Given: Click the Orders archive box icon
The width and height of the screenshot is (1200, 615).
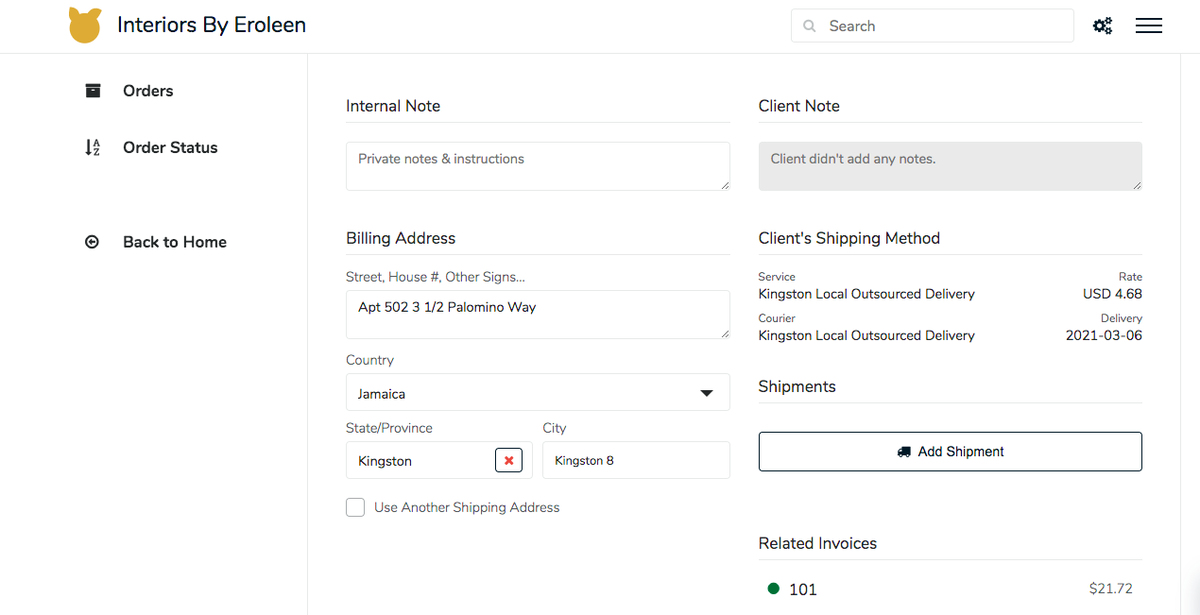Looking at the screenshot, I should [93, 91].
